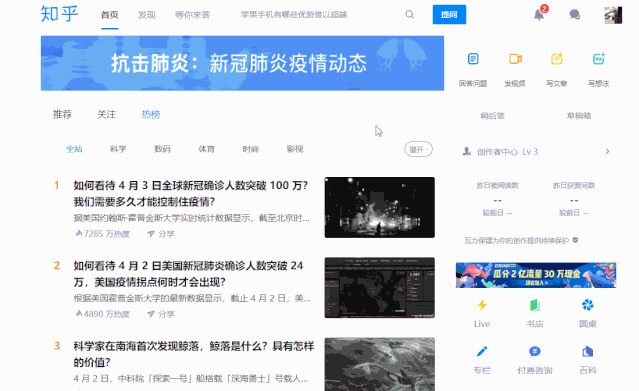Viewport: 639px width, 391px height.
Task: Open the notifications bell icon
Action: point(539,15)
